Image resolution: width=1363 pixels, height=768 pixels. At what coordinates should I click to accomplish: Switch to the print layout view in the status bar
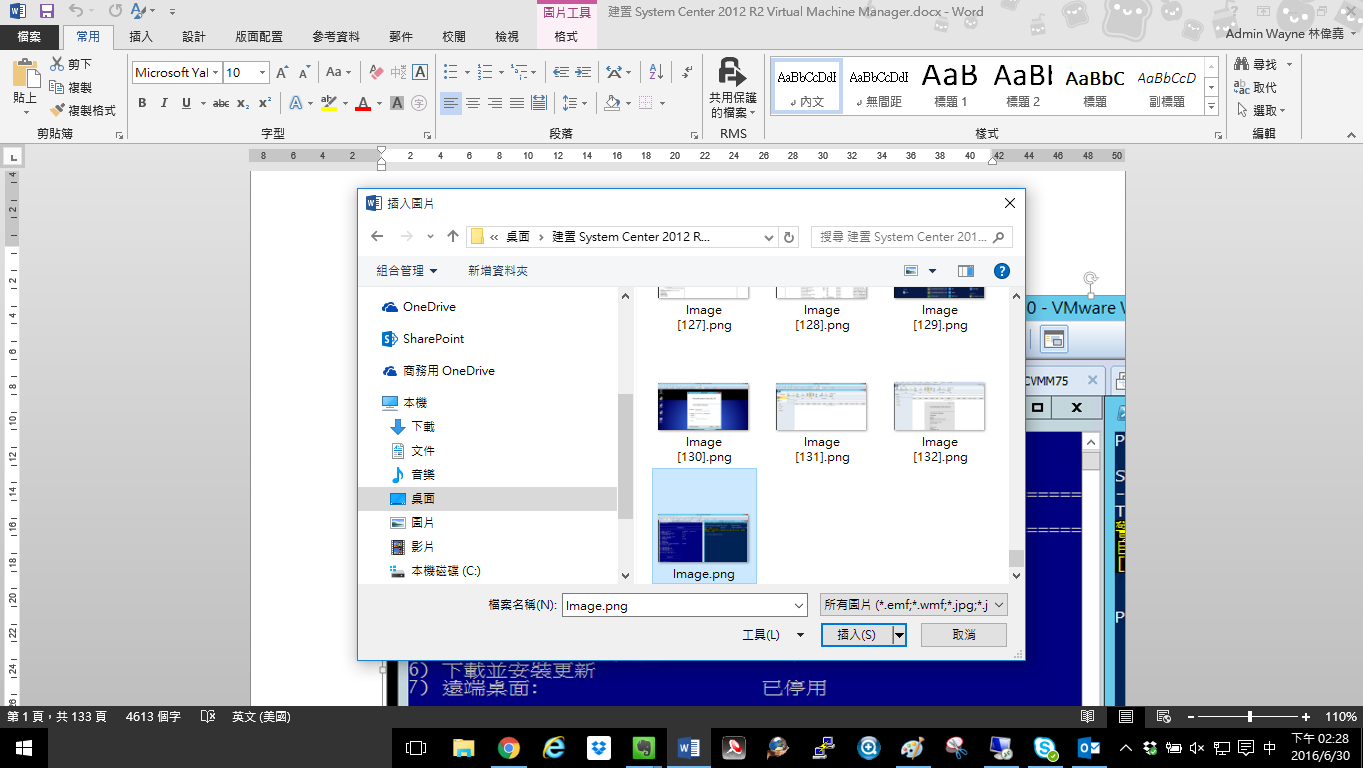1125,717
